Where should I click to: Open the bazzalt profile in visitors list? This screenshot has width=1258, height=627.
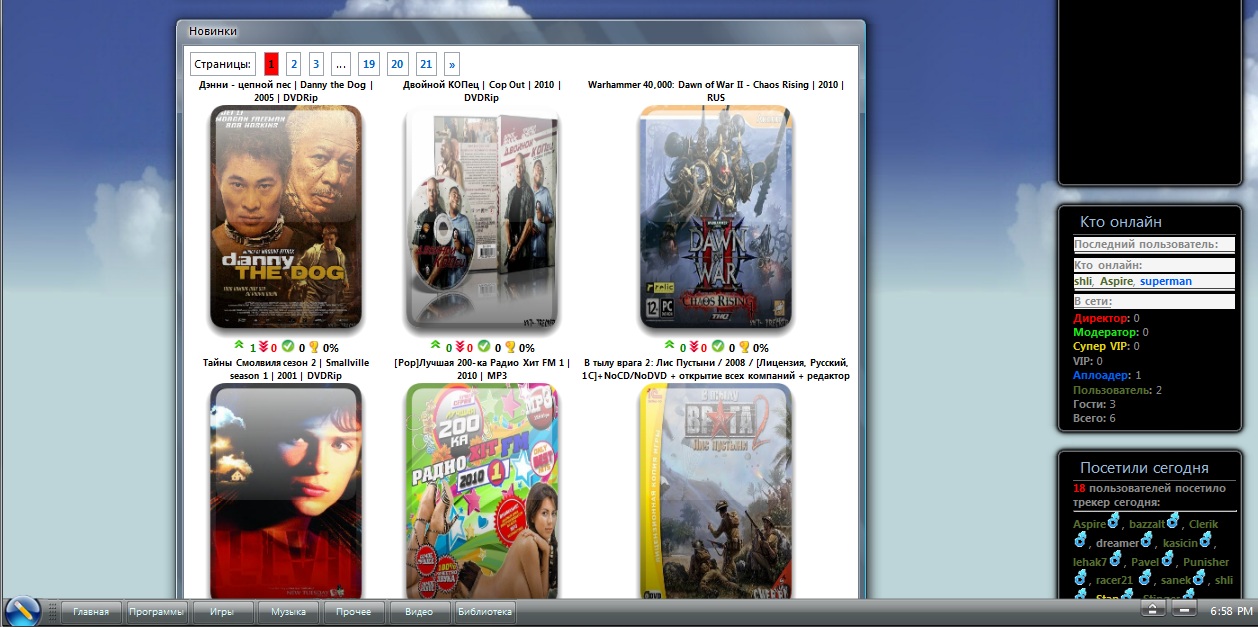(x=1147, y=524)
